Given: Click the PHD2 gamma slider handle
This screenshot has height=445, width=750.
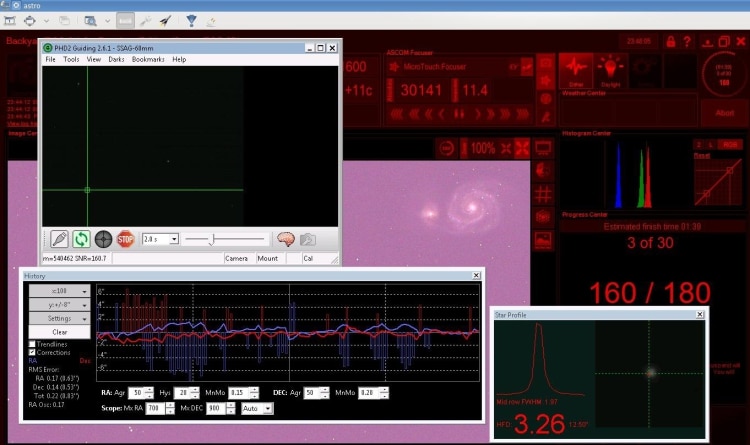Looking at the screenshot, I should pos(212,239).
